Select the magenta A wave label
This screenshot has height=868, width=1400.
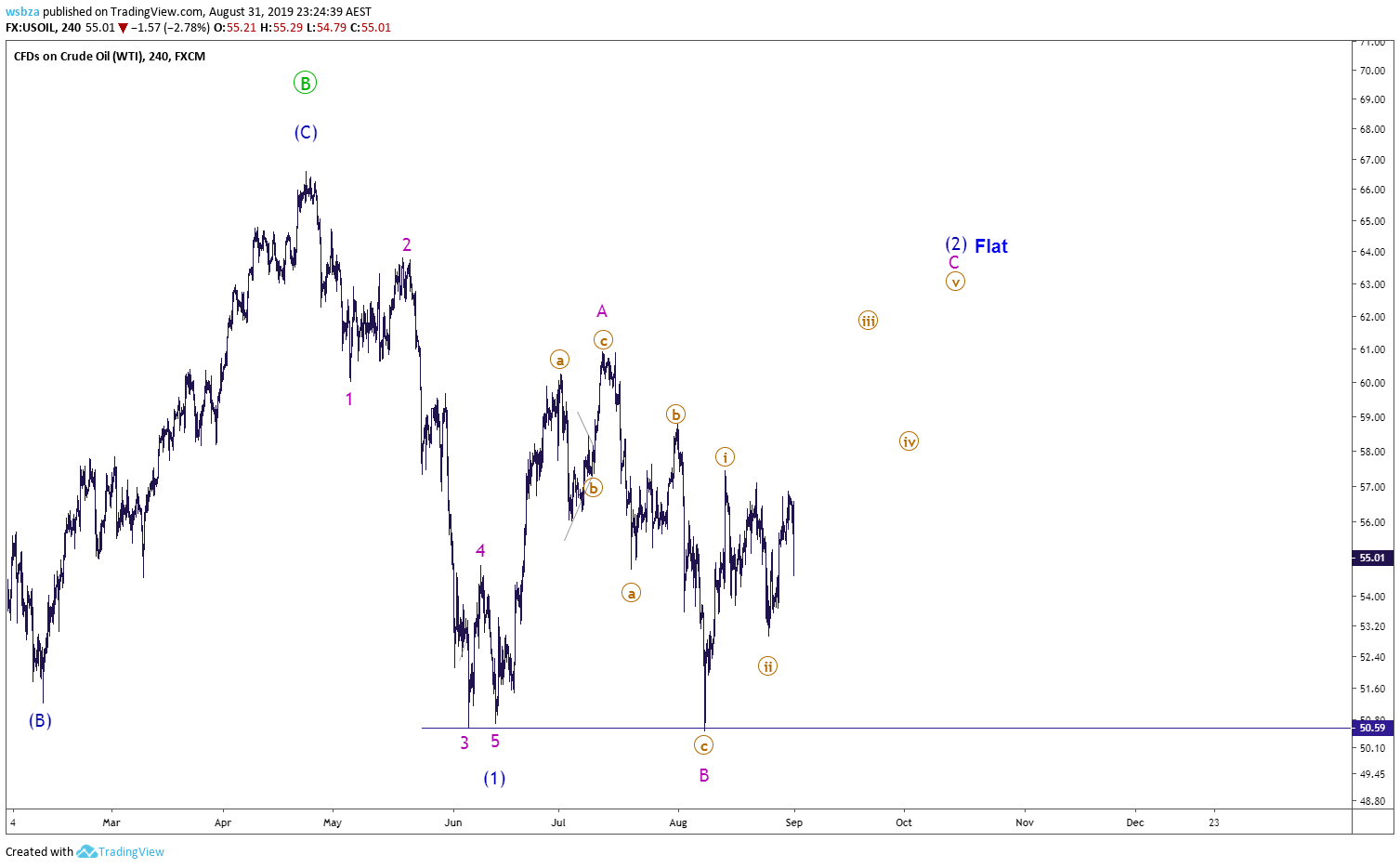(x=602, y=311)
